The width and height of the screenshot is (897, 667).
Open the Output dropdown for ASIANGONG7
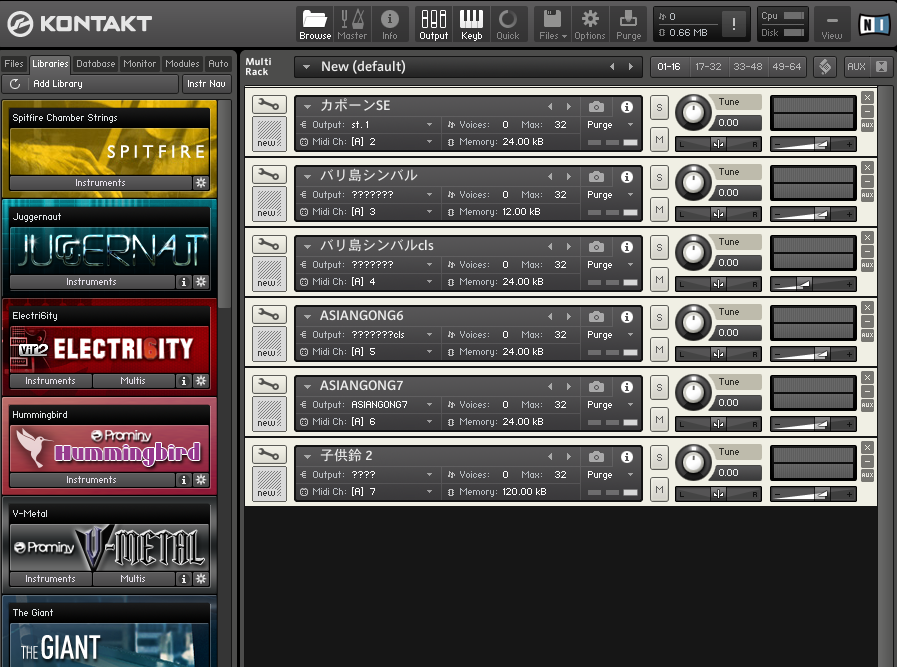point(429,404)
